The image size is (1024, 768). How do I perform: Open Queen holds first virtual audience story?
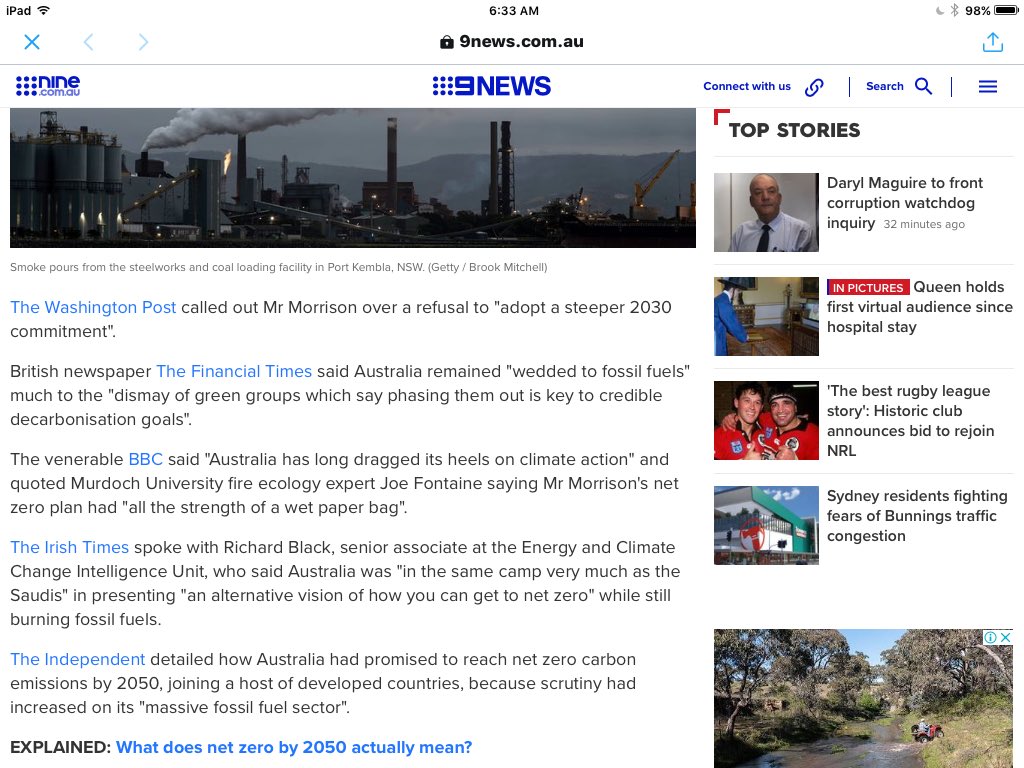[920, 307]
